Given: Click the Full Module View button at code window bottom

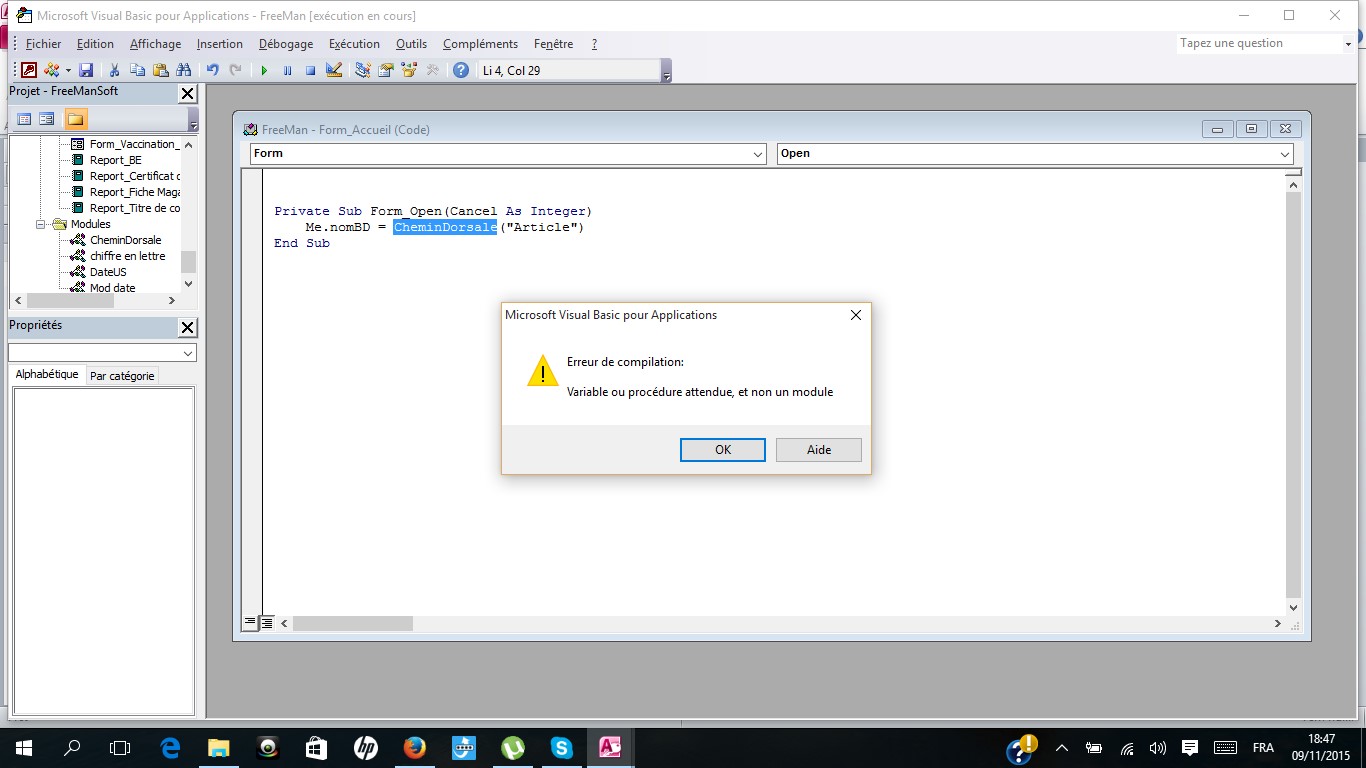Looking at the screenshot, I should click(267, 622).
